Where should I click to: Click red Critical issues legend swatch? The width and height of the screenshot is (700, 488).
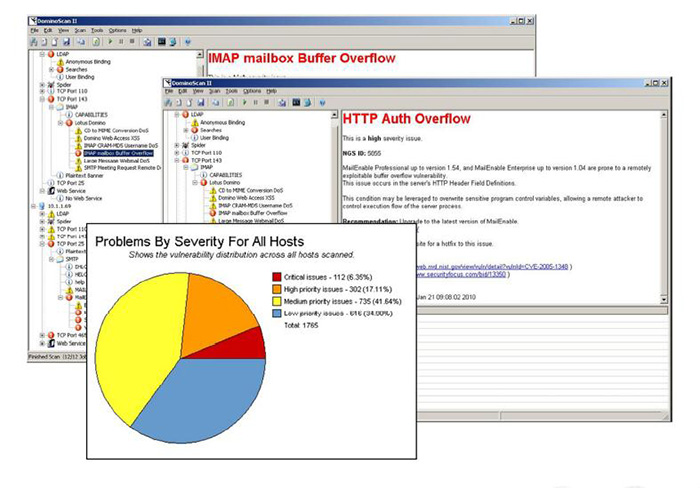pyautogui.click(x=277, y=277)
